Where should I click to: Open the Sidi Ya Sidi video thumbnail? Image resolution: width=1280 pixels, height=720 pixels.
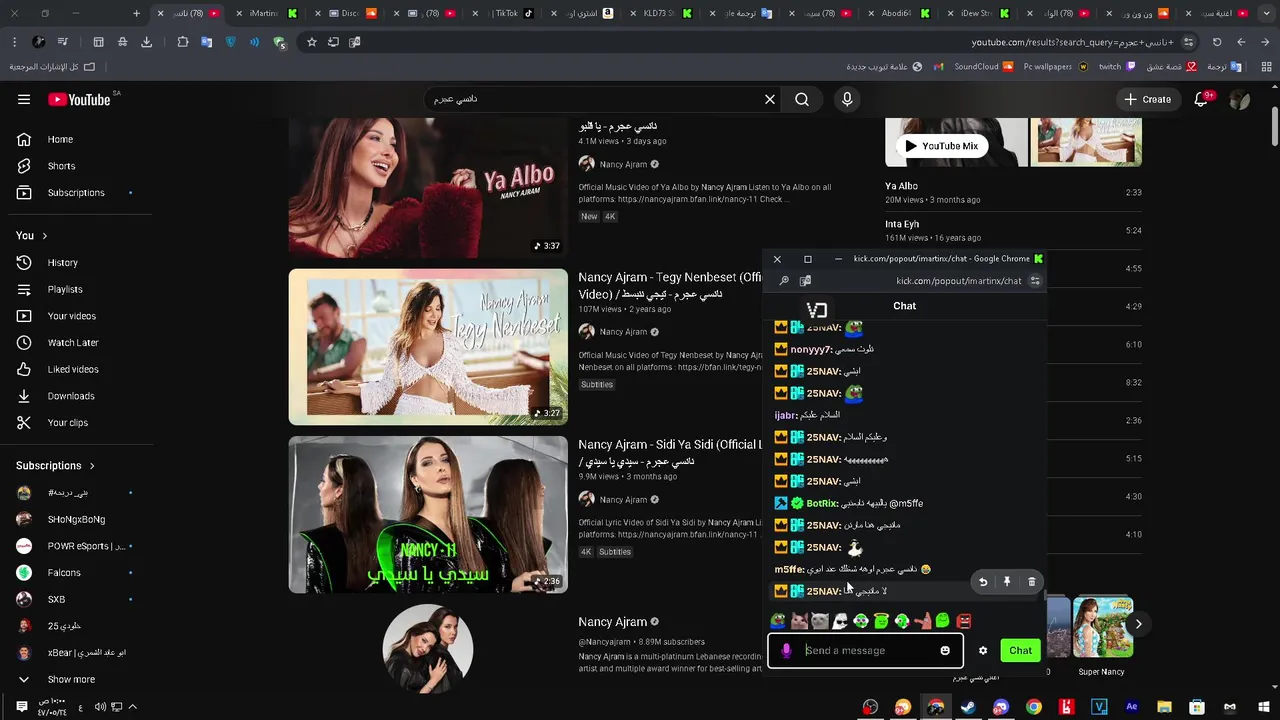(x=428, y=514)
